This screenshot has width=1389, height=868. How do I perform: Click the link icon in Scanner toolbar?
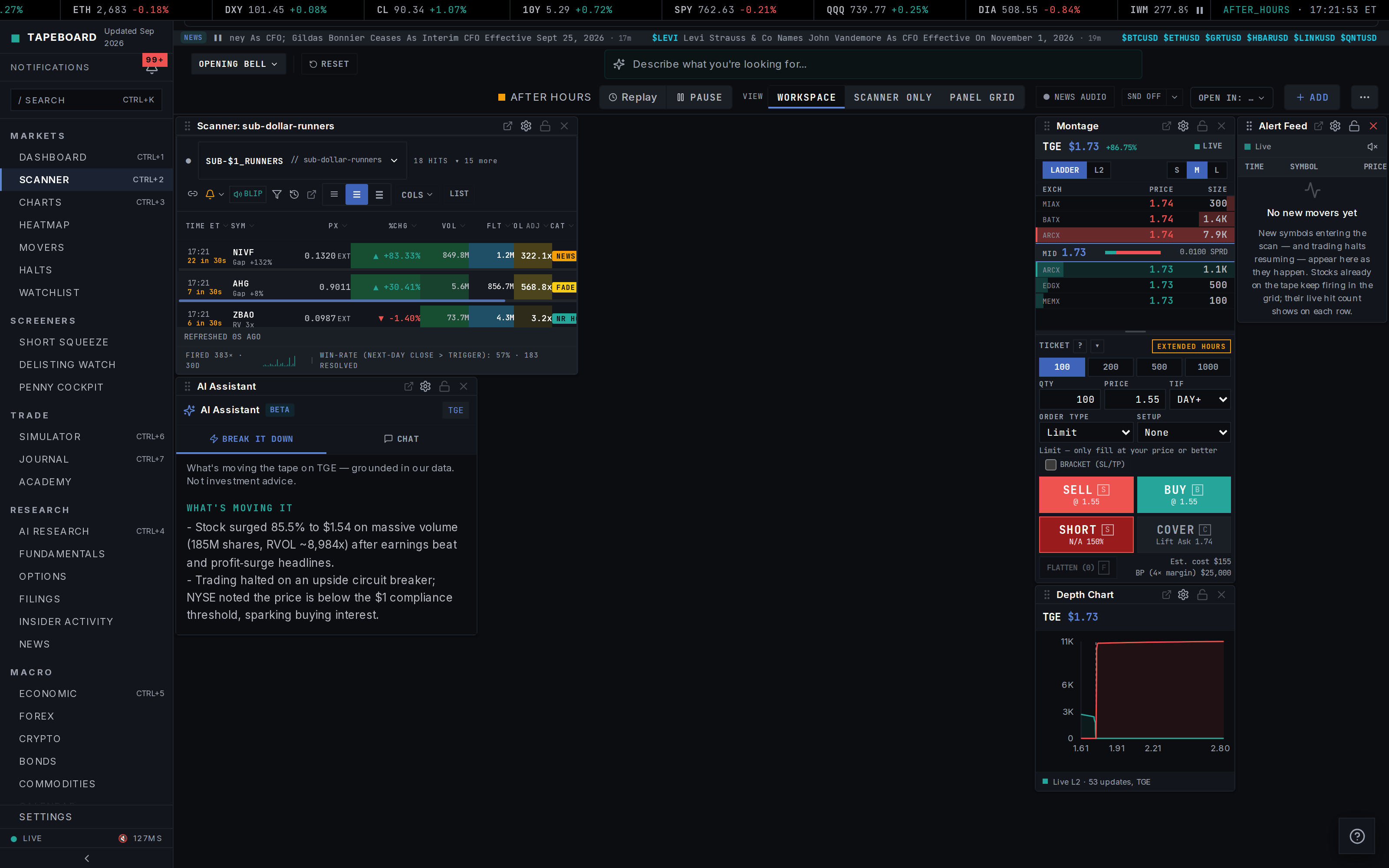click(193, 194)
